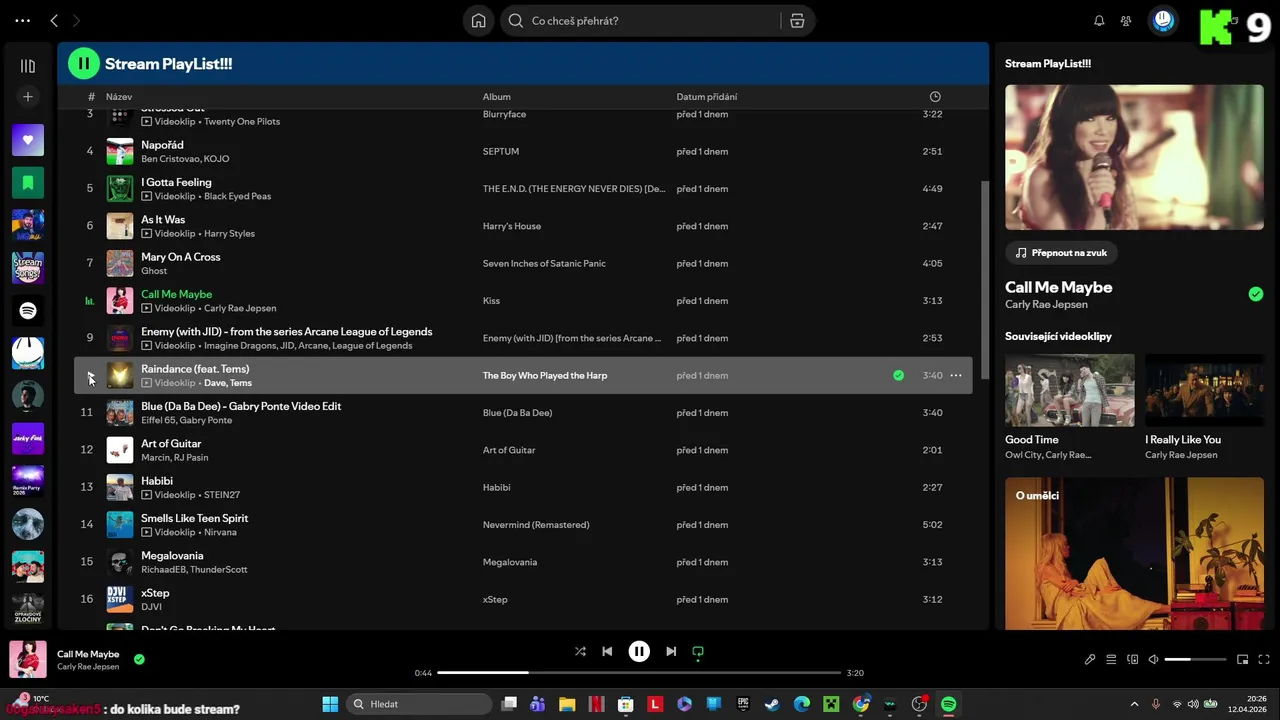Open the Call Me Maybe track title in the list

[x=176, y=294]
